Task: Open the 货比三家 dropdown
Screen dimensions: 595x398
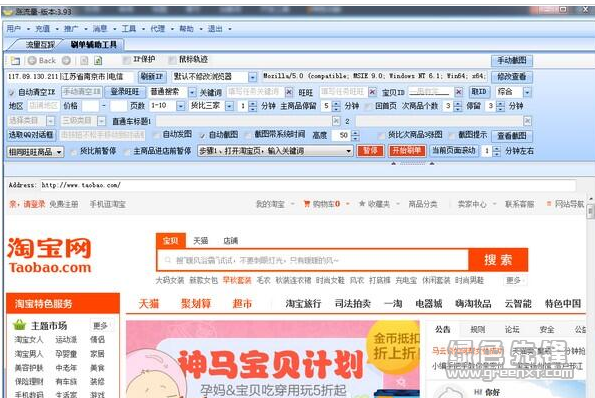Action: click(x=230, y=106)
